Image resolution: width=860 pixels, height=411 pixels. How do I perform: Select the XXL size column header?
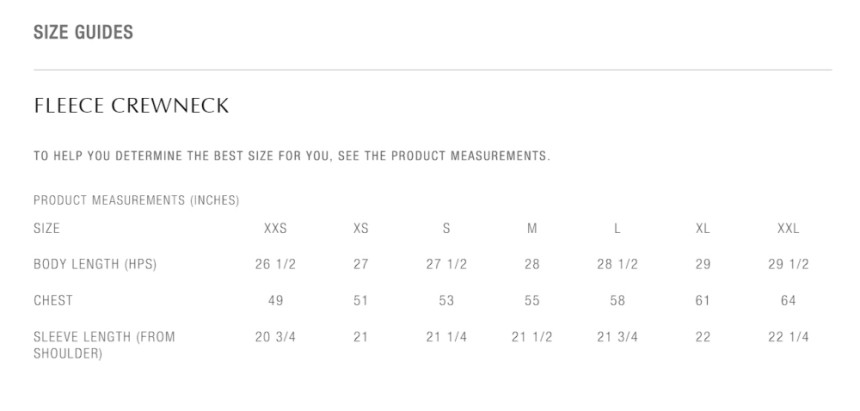pyautogui.click(x=788, y=228)
